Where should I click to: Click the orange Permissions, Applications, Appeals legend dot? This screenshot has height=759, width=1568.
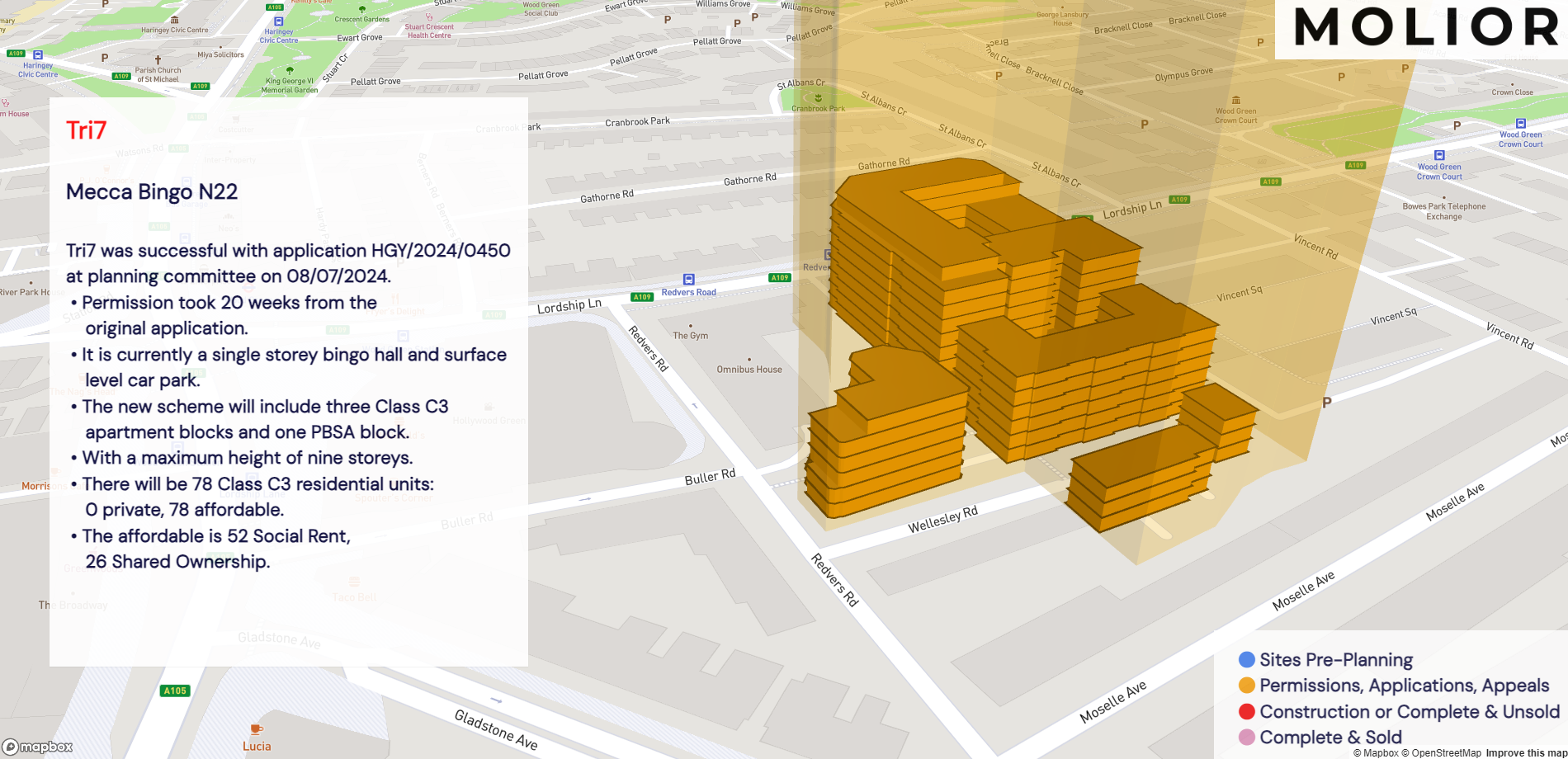tap(1247, 686)
